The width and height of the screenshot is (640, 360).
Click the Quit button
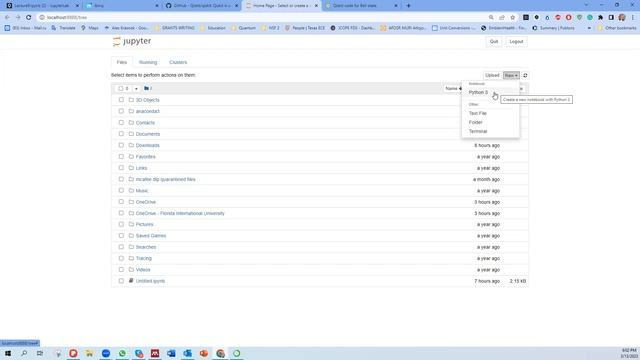click(x=494, y=42)
